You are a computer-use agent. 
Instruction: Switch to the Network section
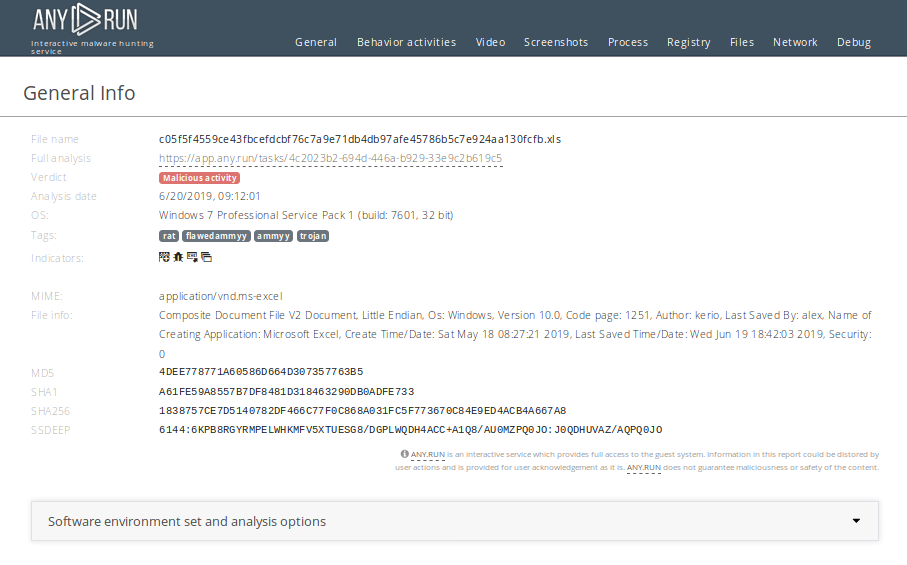pyautogui.click(x=795, y=42)
